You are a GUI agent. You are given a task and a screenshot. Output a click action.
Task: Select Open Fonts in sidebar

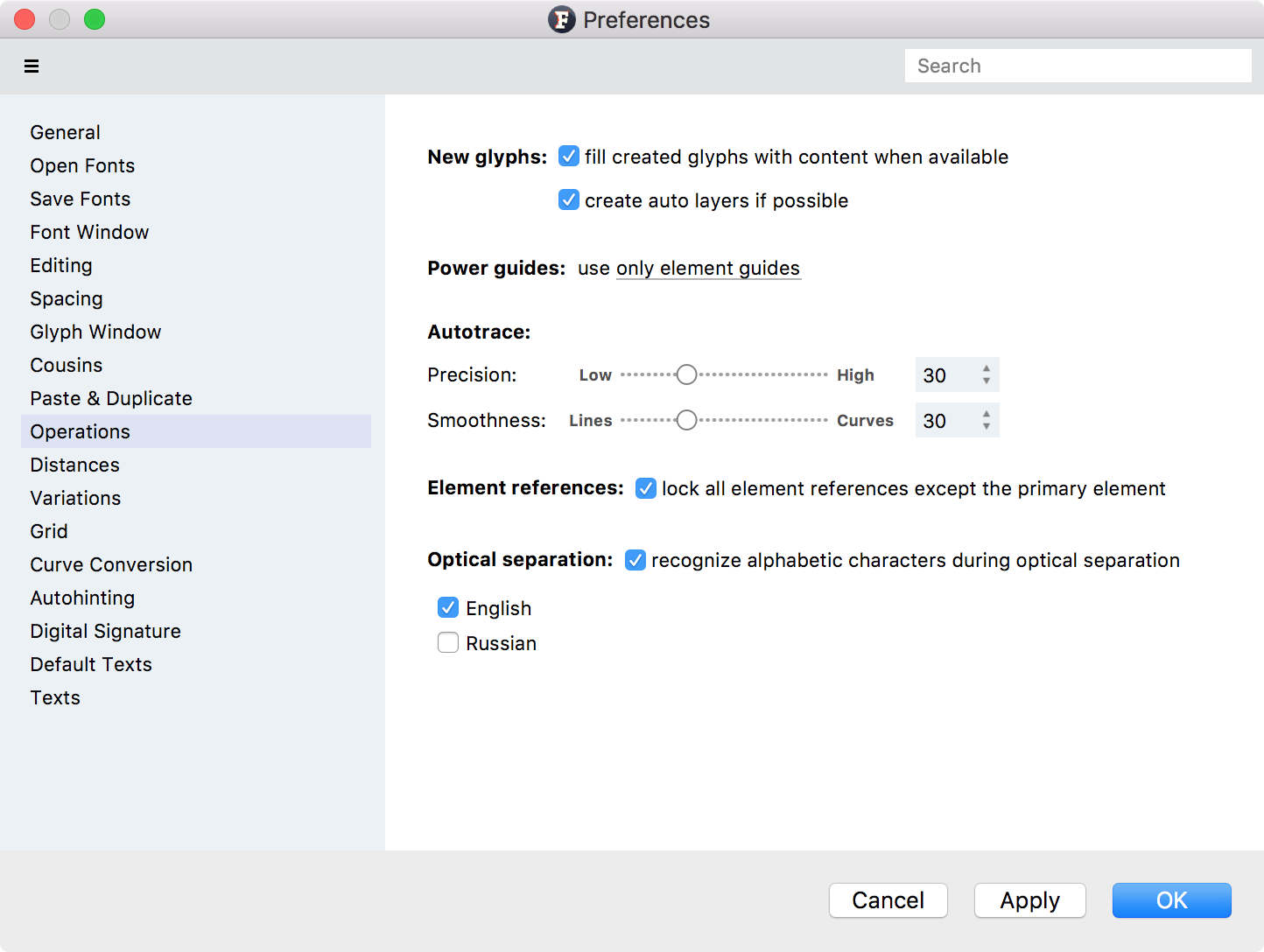[x=196, y=165]
